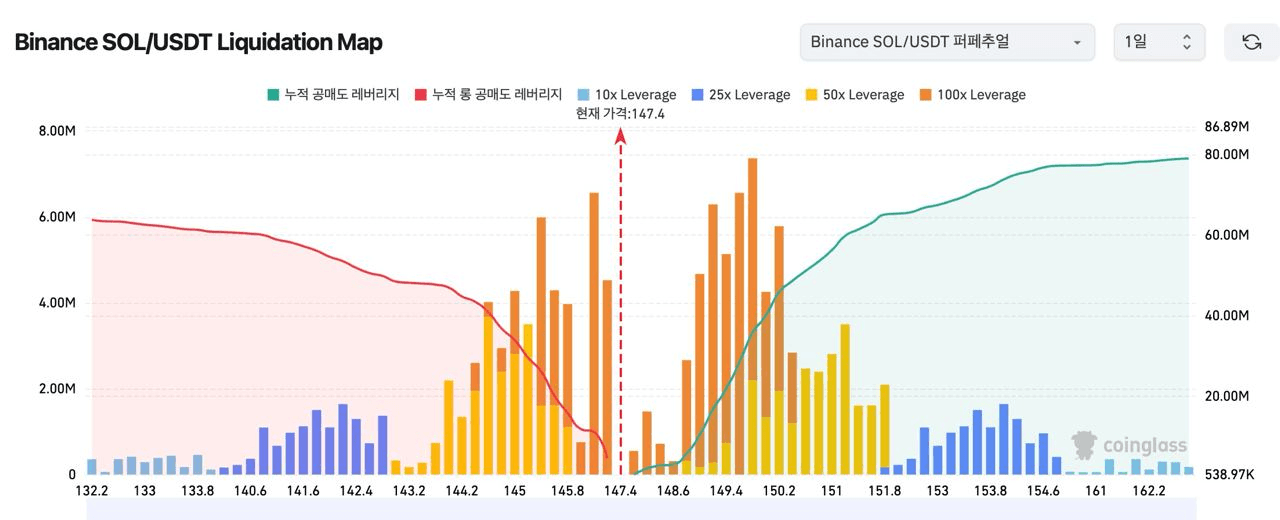Toggle the 10x Leverage legend item

[626, 94]
